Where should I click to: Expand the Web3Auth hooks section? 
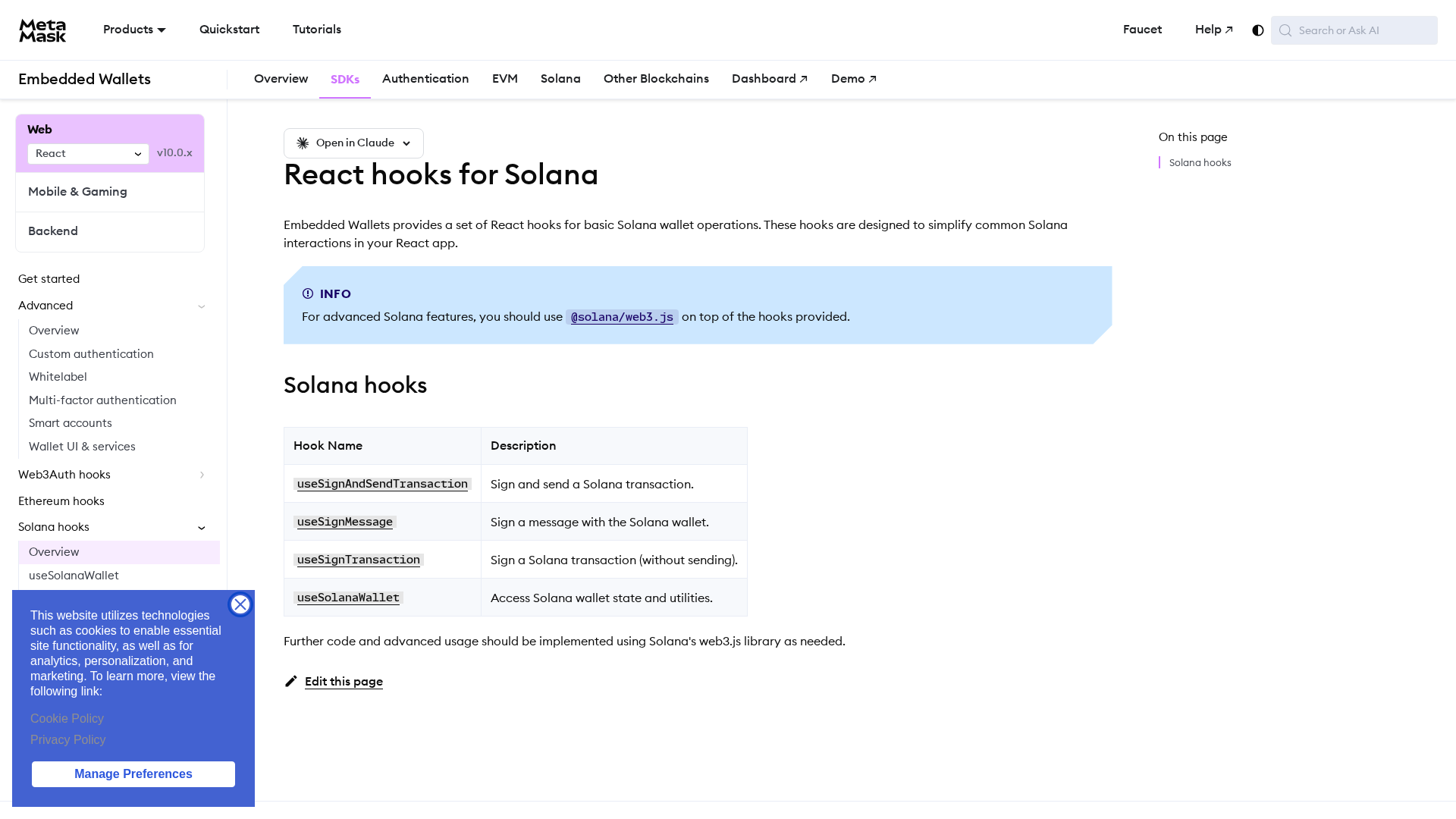202,475
